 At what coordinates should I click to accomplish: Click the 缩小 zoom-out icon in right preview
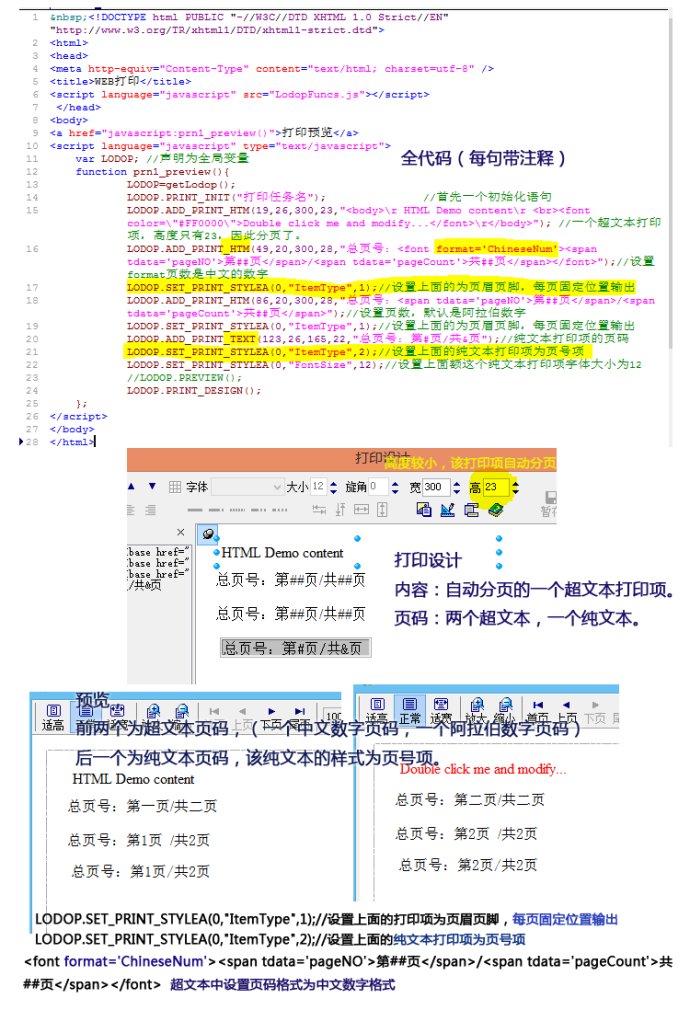point(504,708)
